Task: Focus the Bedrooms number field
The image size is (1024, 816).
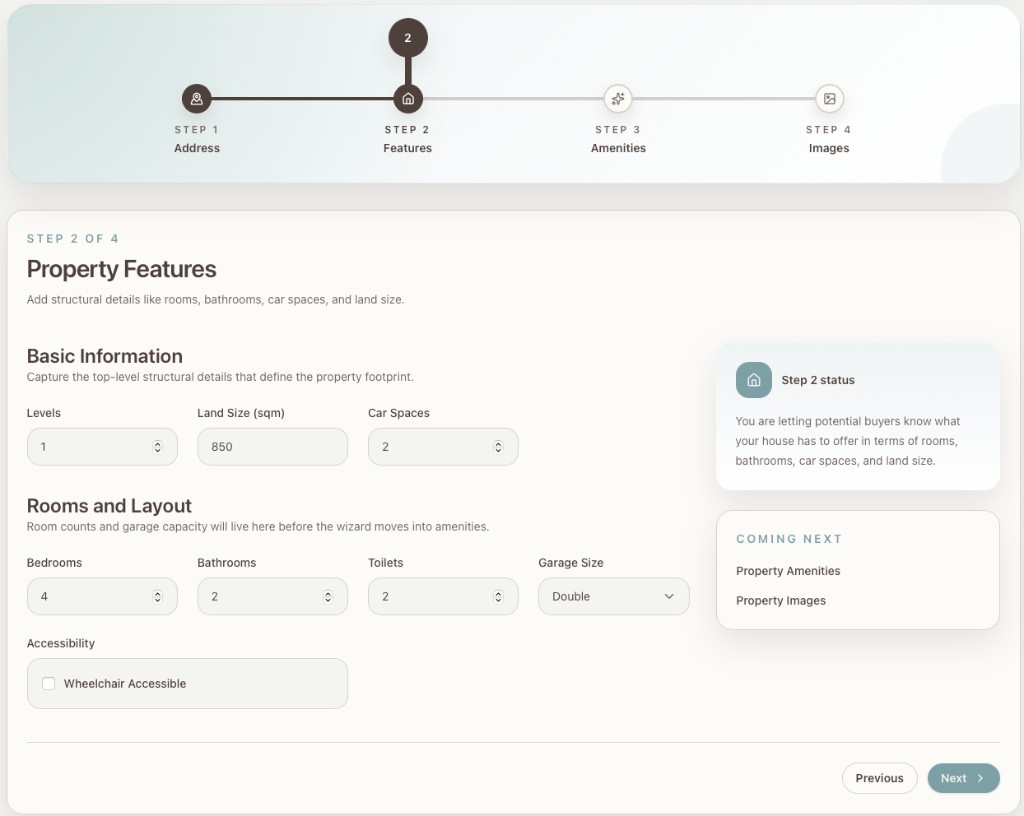Action: click(x=102, y=596)
